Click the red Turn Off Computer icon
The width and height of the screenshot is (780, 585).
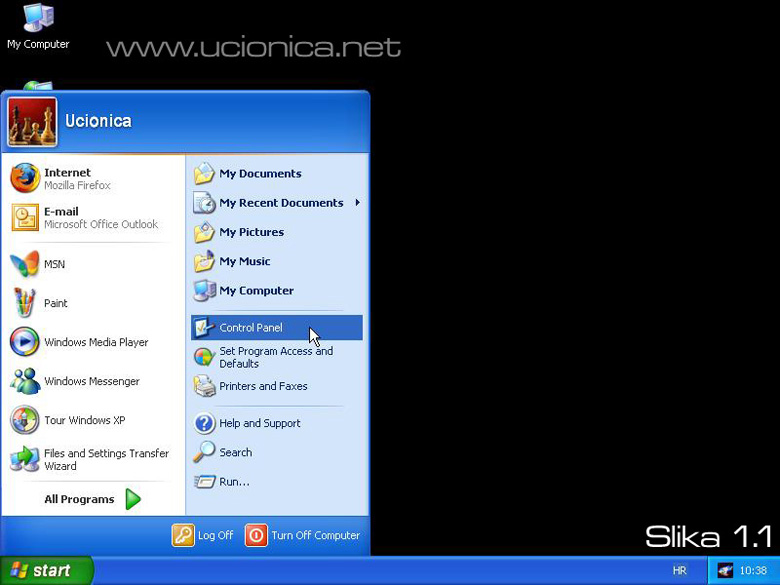pos(256,535)
